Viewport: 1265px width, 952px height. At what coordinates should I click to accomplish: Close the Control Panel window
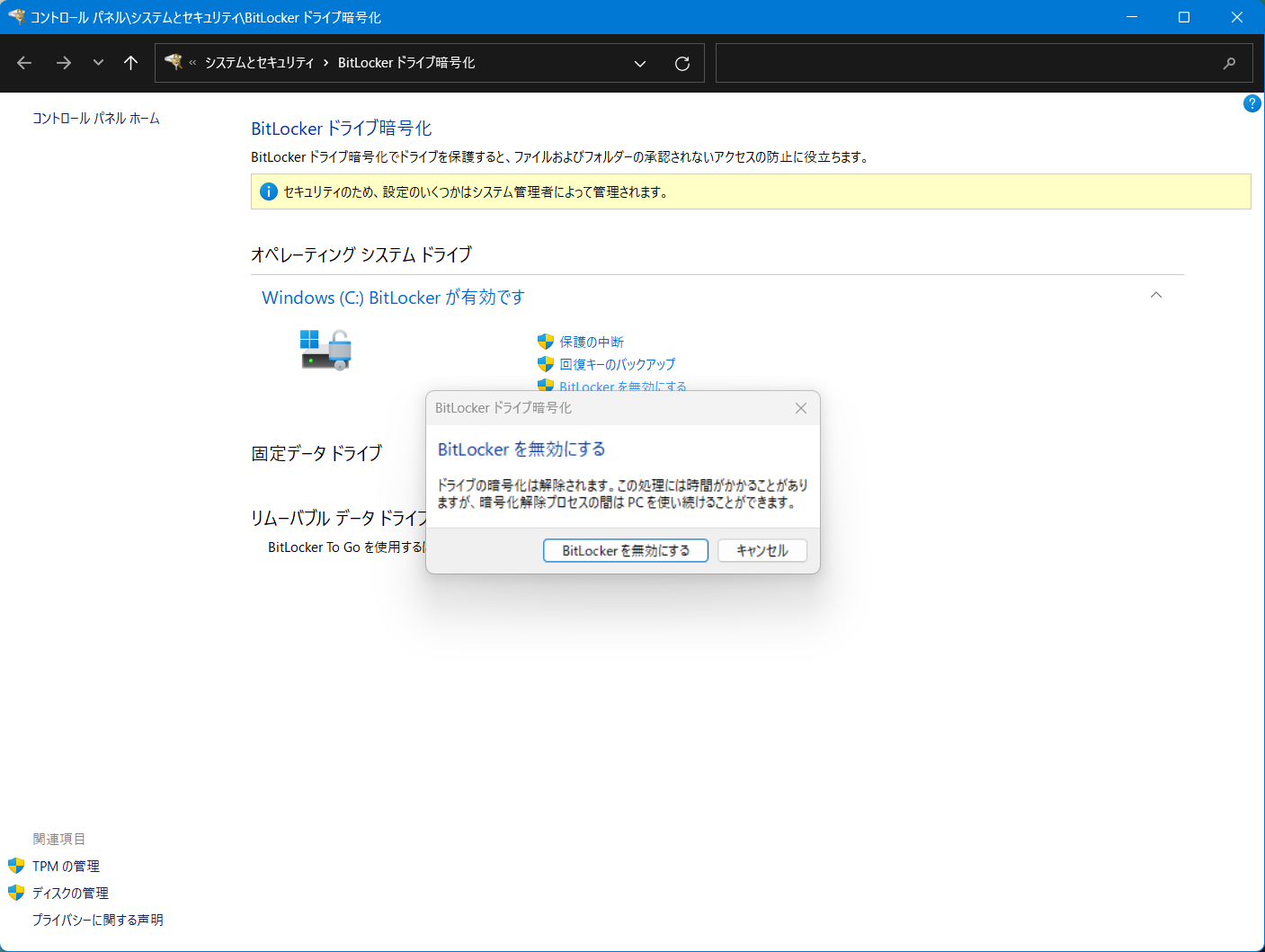[x=1237, y=17]
